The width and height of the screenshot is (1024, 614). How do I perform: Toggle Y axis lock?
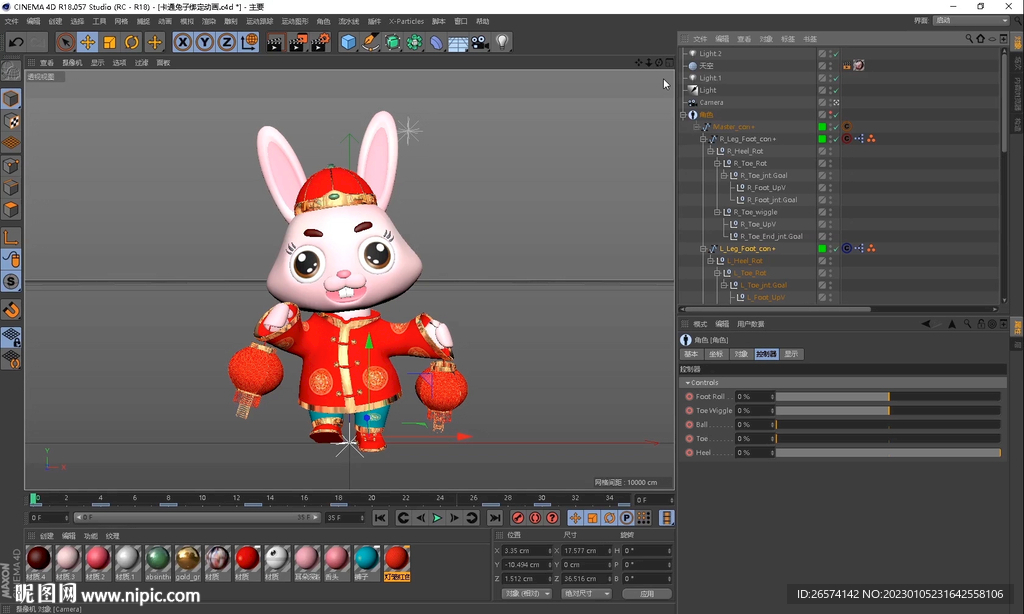click(x=204, y=42)
